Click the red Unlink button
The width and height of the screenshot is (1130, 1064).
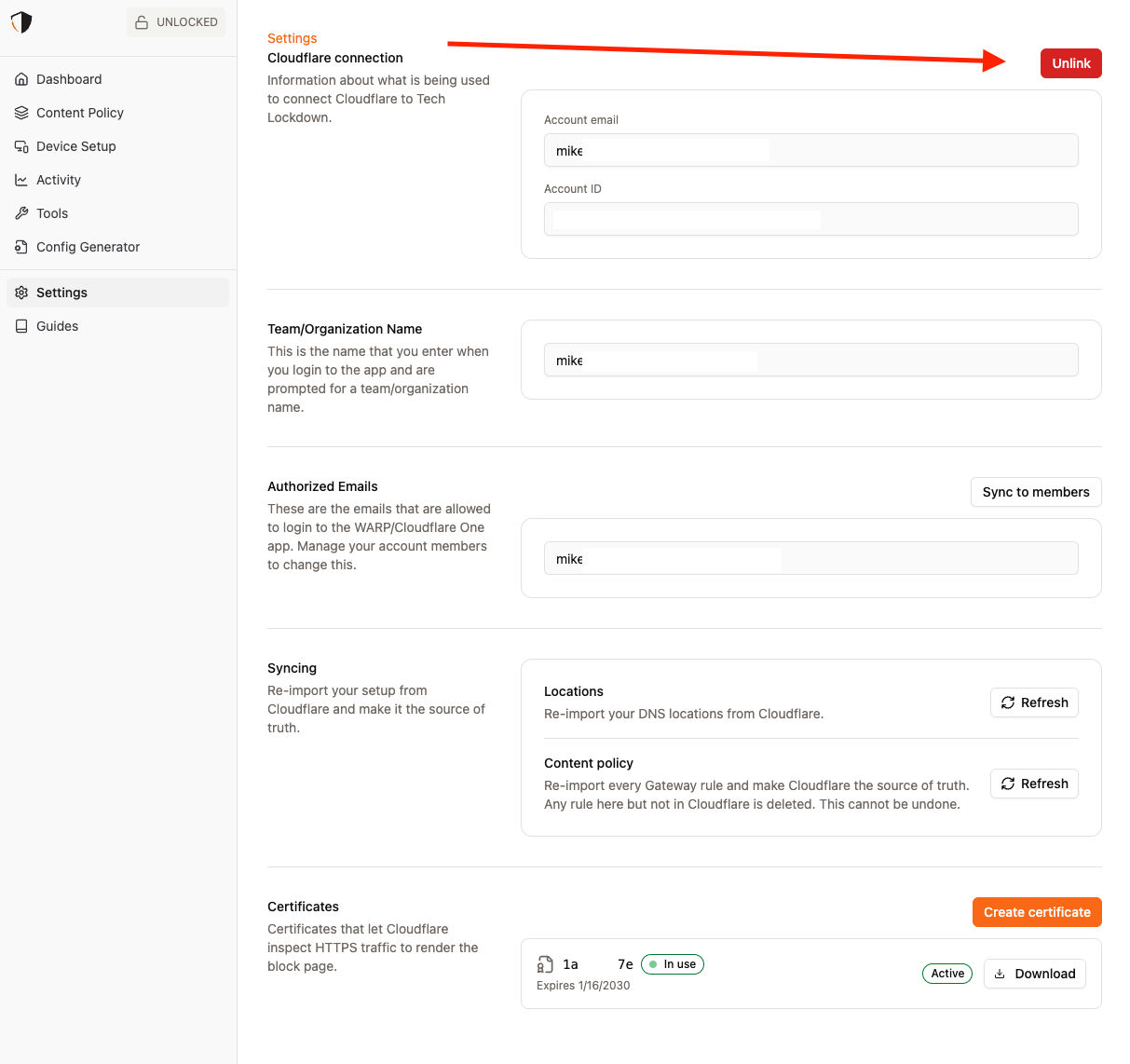1071,63
